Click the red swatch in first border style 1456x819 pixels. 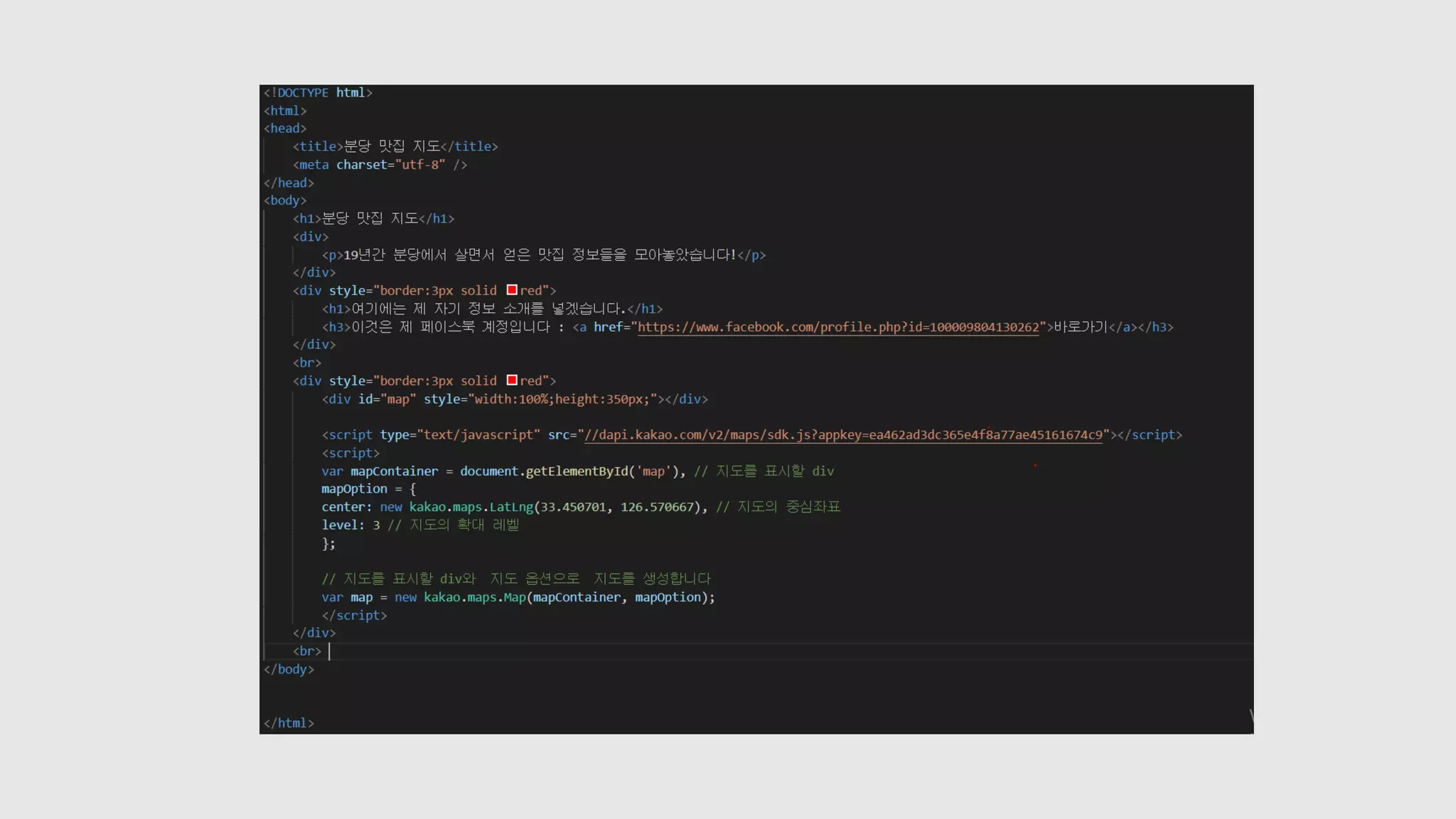(x=511, y=290)
